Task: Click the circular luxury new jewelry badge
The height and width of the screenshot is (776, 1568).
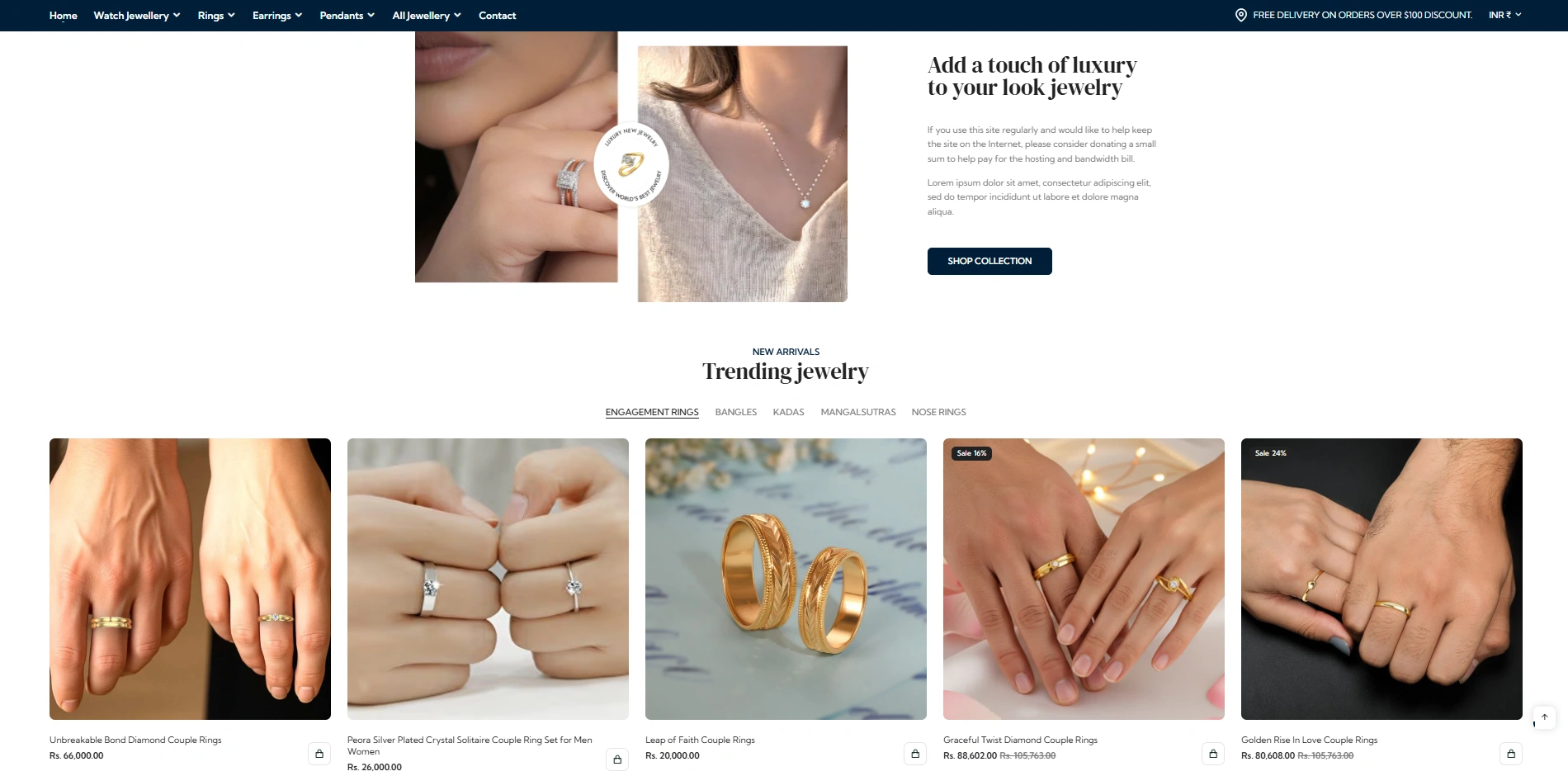Action: click(x=631, y=164)
